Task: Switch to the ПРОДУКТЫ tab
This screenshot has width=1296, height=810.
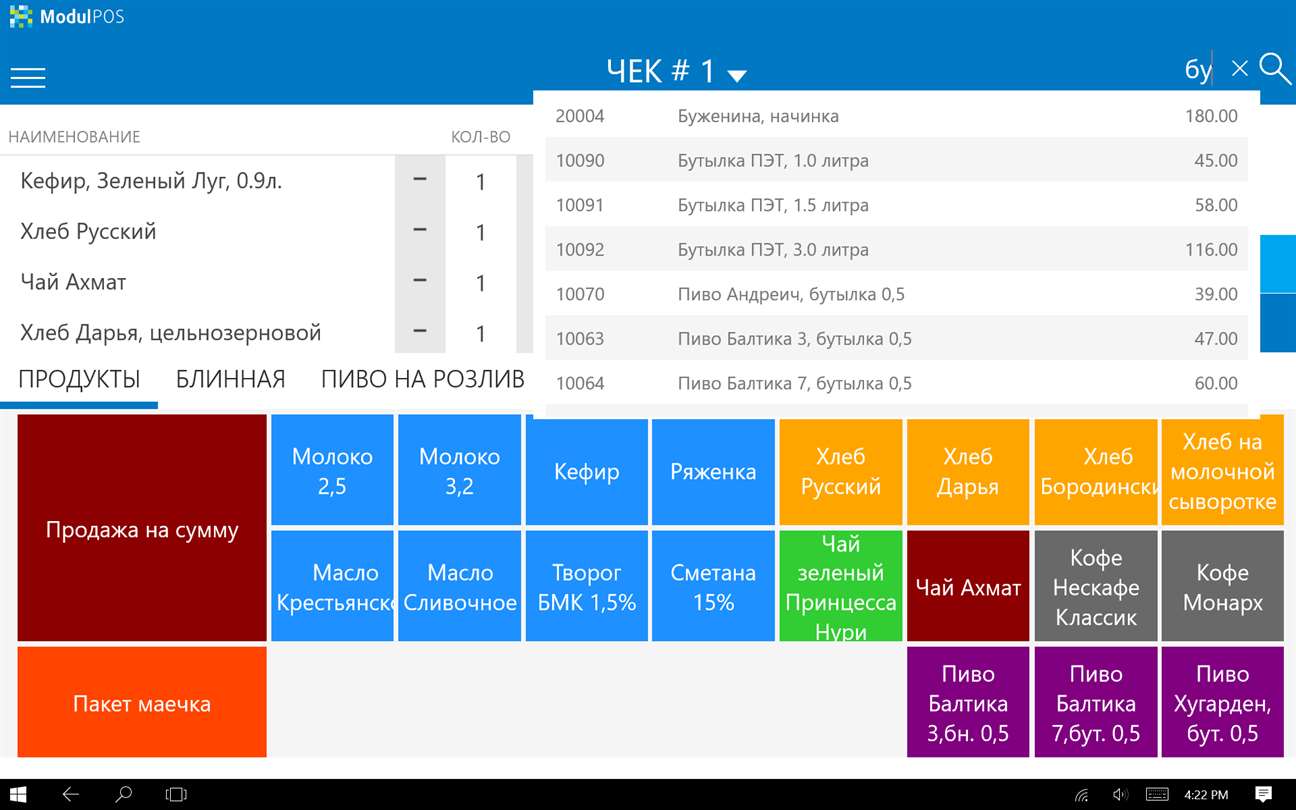Action: click(79, 380)
